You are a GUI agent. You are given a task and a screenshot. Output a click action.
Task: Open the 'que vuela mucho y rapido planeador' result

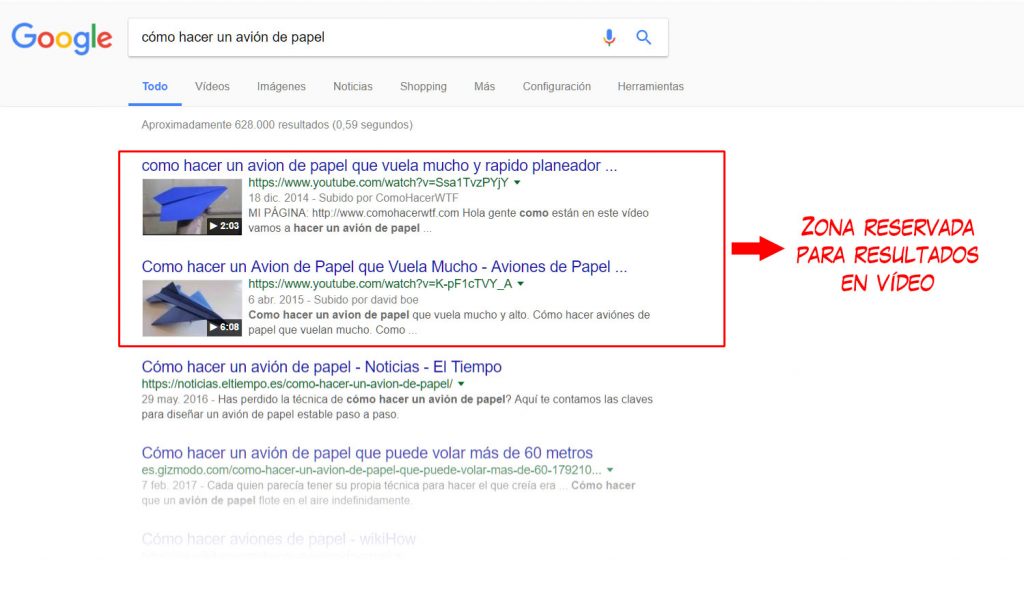[x=379, y=166]
